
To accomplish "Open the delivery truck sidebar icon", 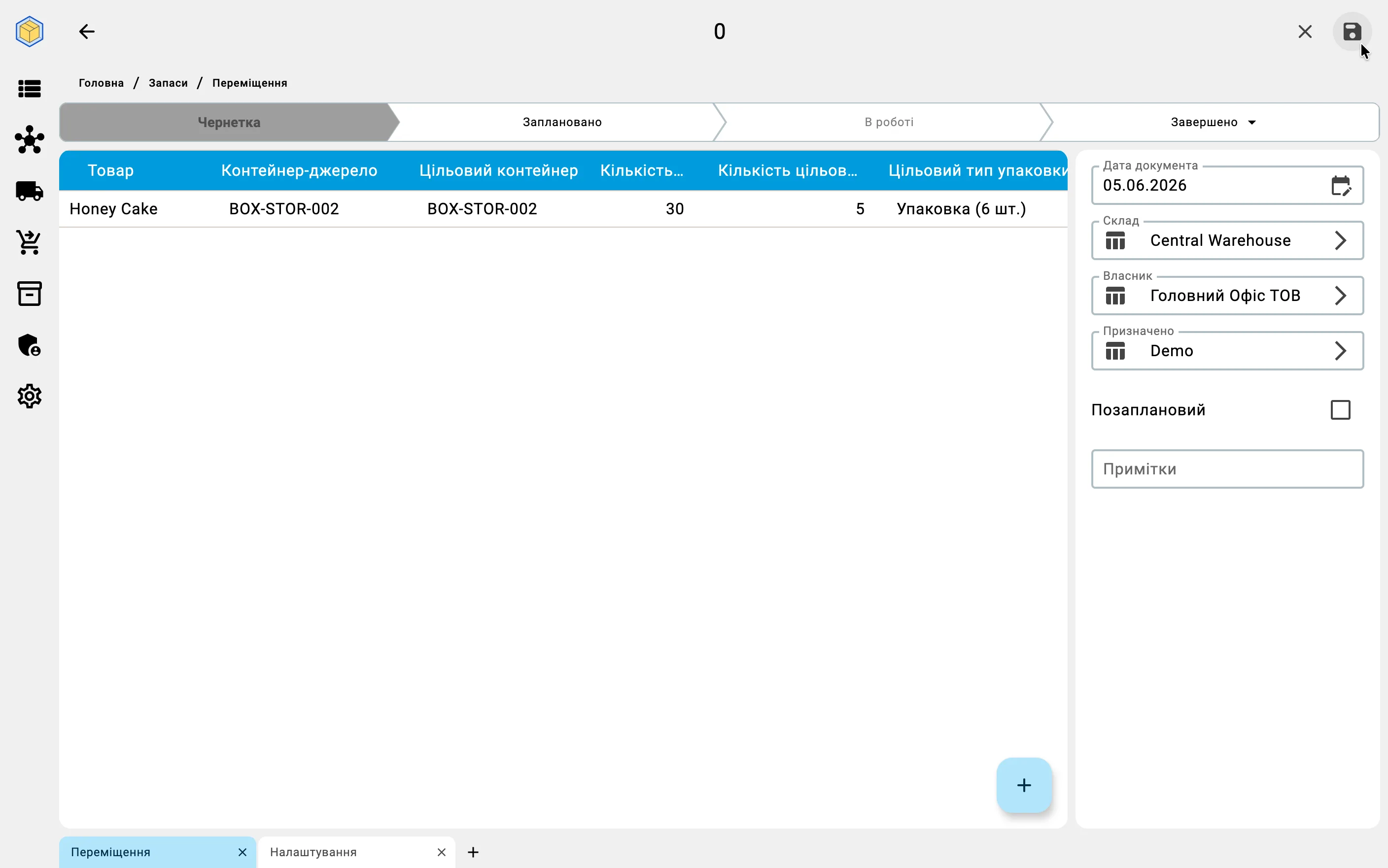I will tap(29, 191).
